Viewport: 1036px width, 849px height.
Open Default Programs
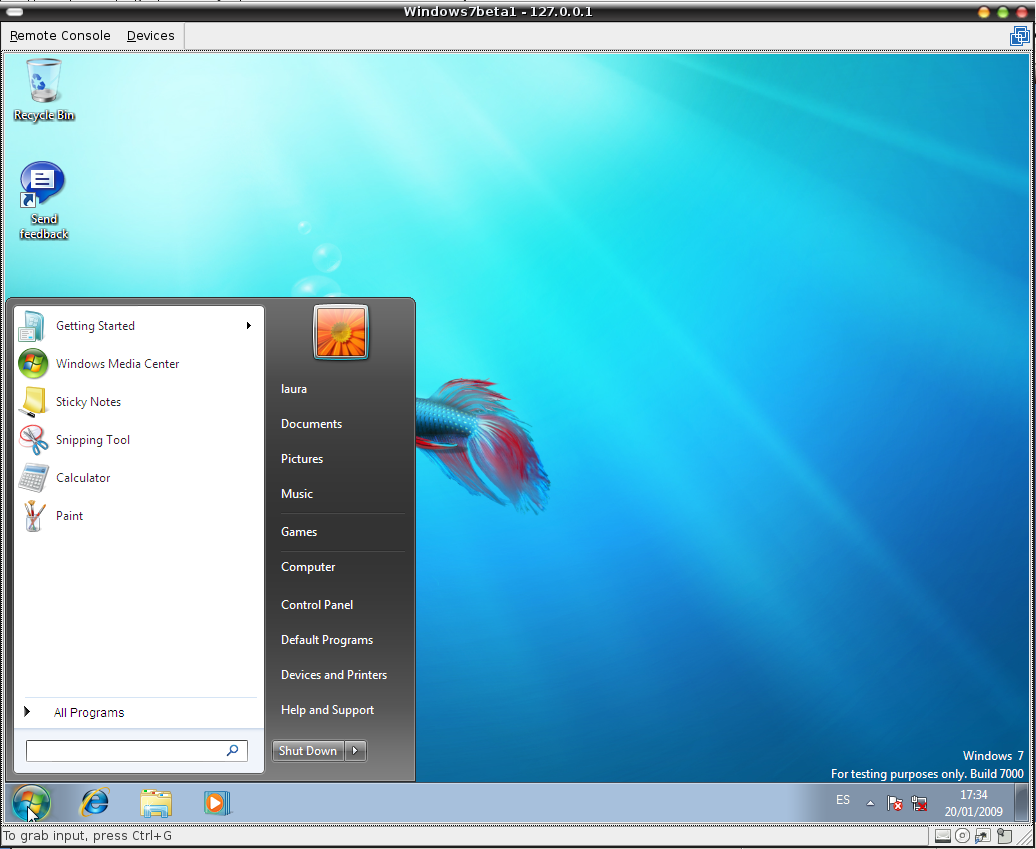tap(327, 640)
